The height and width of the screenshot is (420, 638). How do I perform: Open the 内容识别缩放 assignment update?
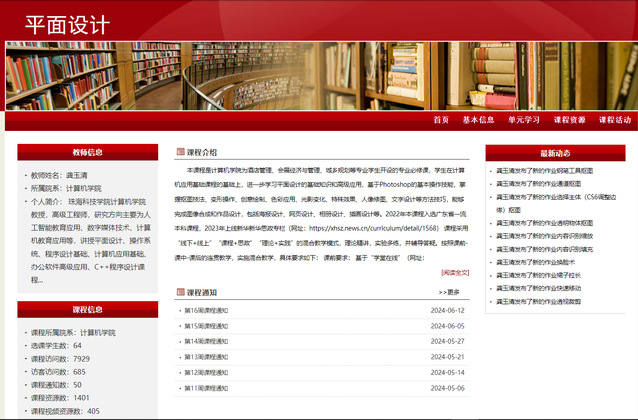(x=544, y=236)
